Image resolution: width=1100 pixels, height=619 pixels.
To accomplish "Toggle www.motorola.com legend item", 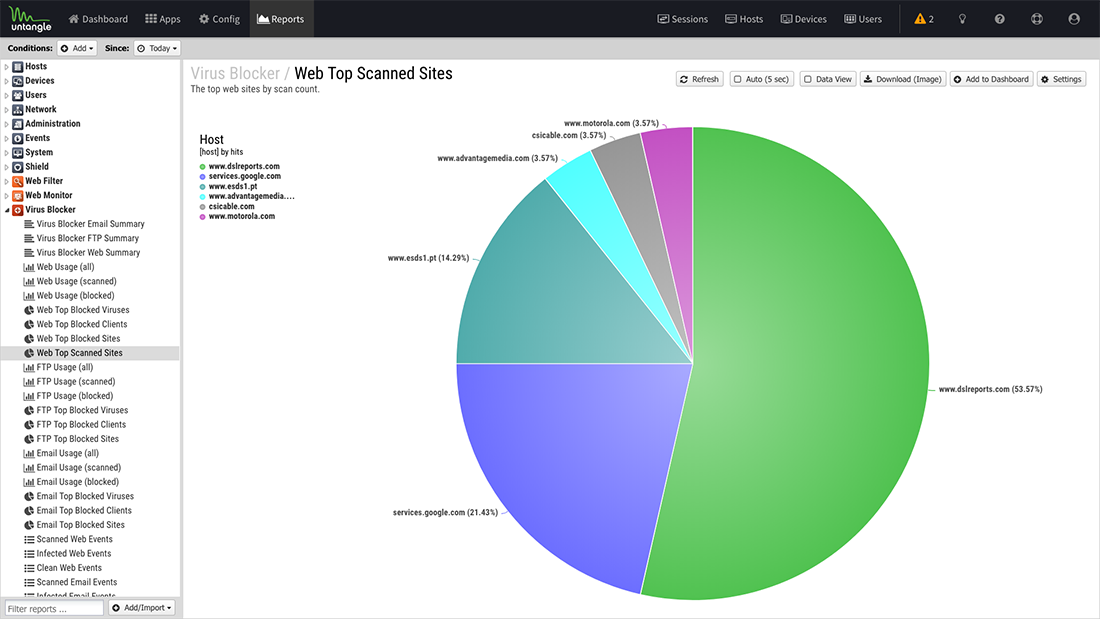I will click(x=237, y=216).
